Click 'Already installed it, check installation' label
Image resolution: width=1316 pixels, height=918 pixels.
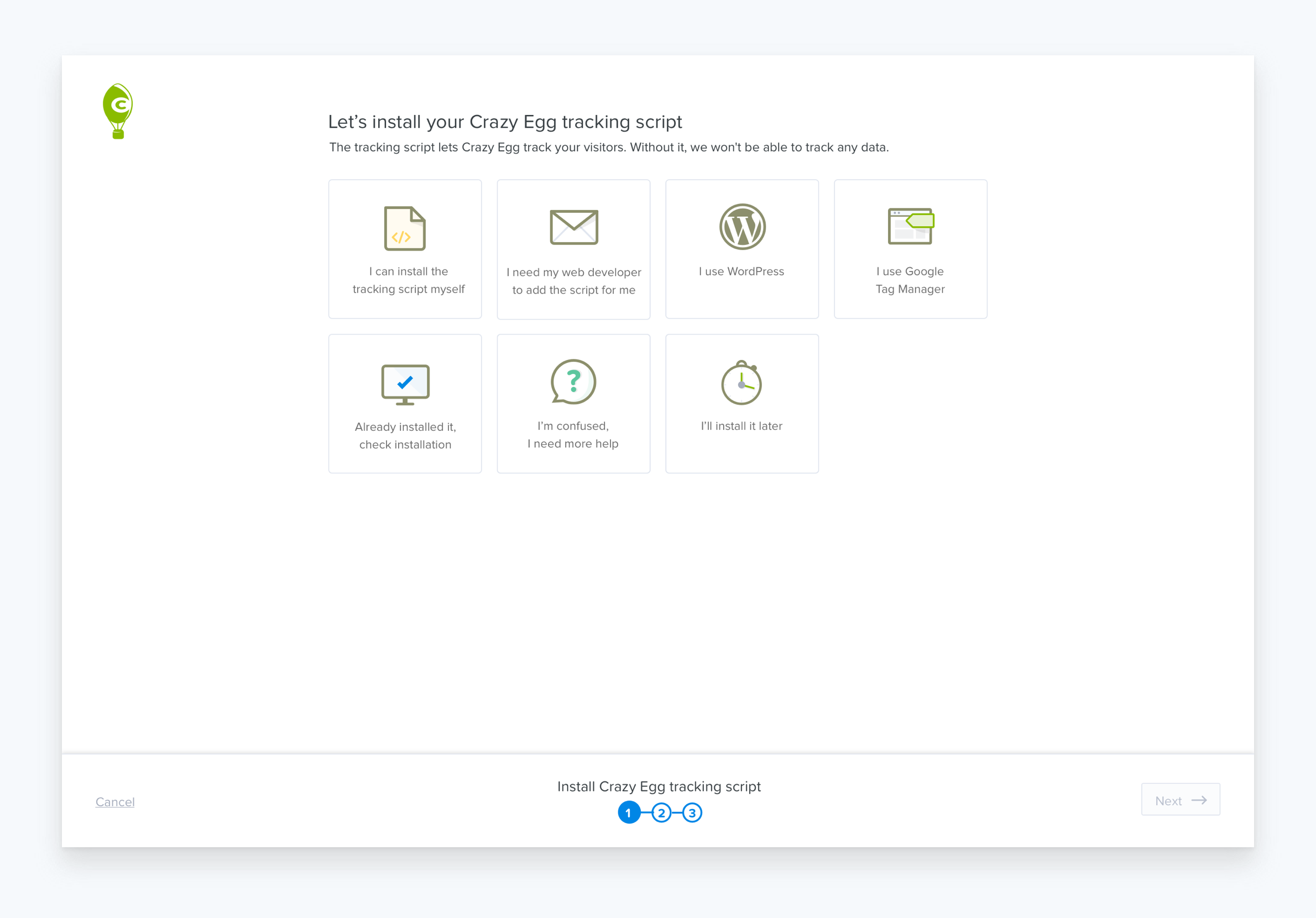[405, 436]
